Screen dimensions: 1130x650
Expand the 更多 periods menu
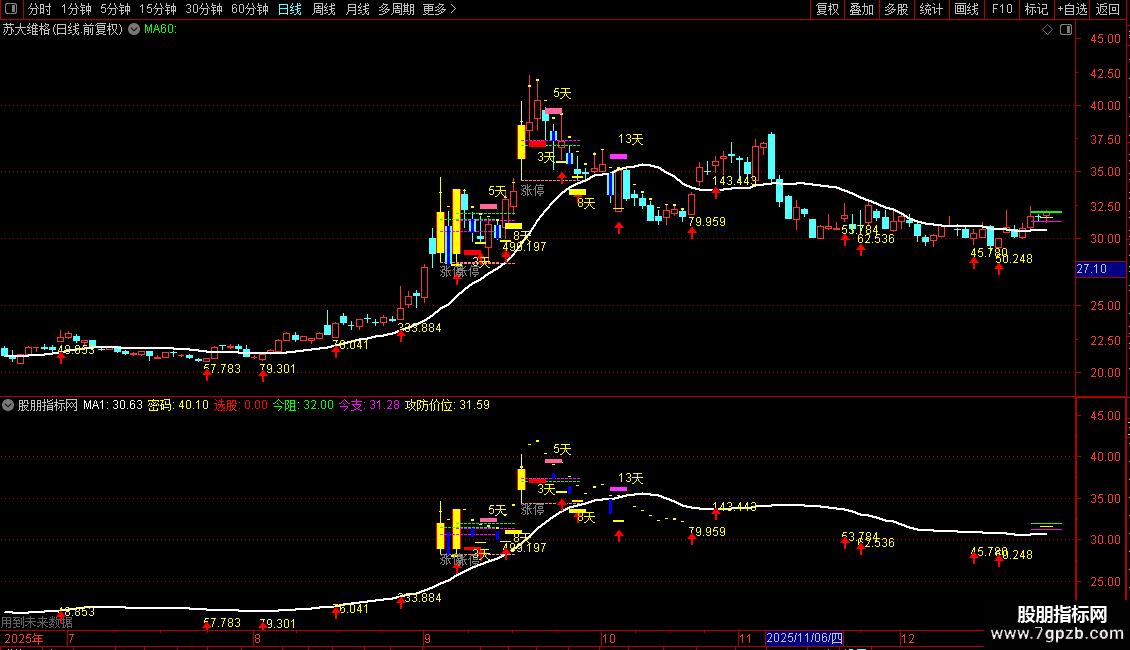pyautogui.click(x=440, y=9)
